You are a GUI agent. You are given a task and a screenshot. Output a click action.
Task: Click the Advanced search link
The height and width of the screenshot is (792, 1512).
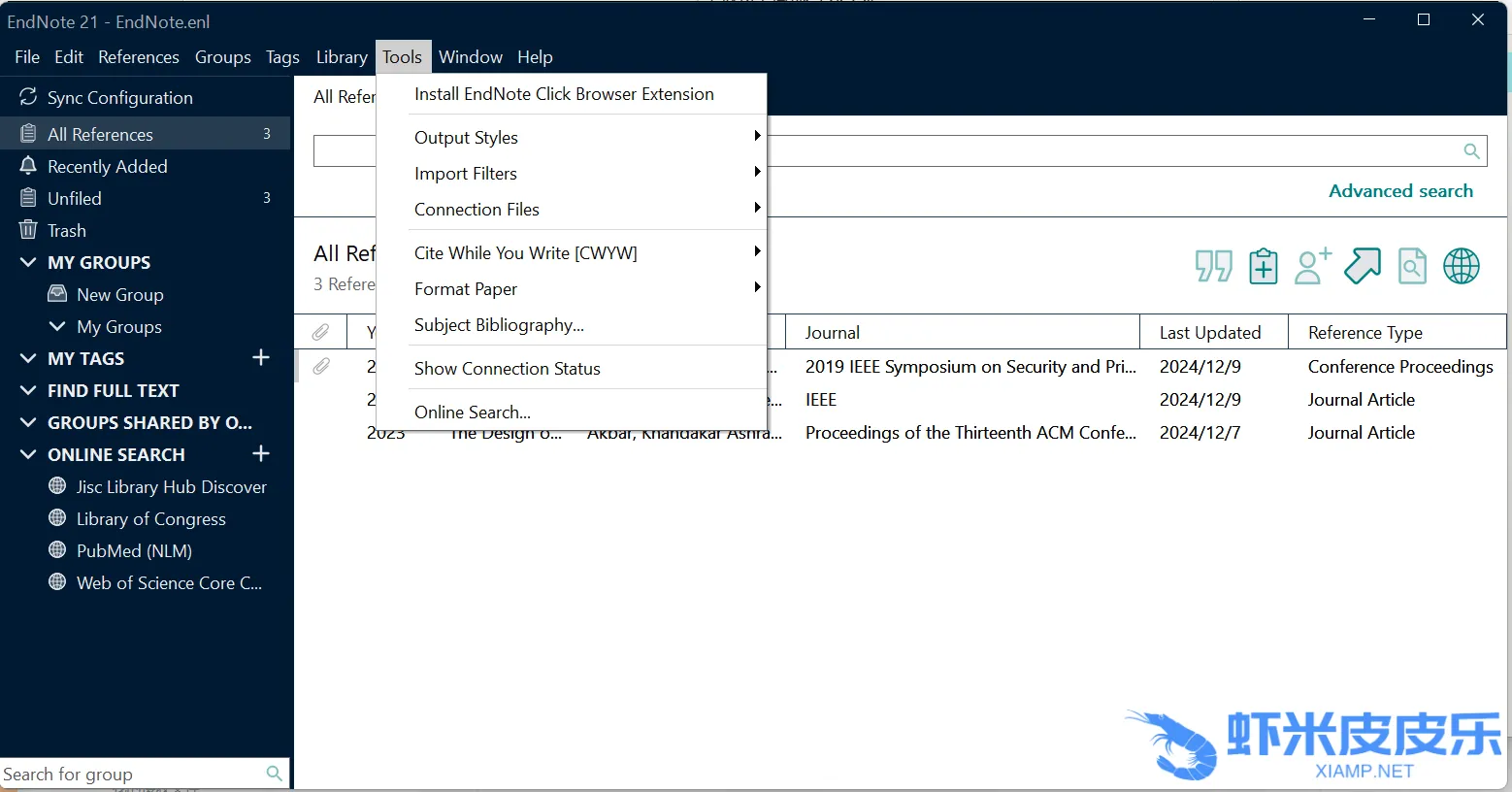click(x=1400, y=191)
